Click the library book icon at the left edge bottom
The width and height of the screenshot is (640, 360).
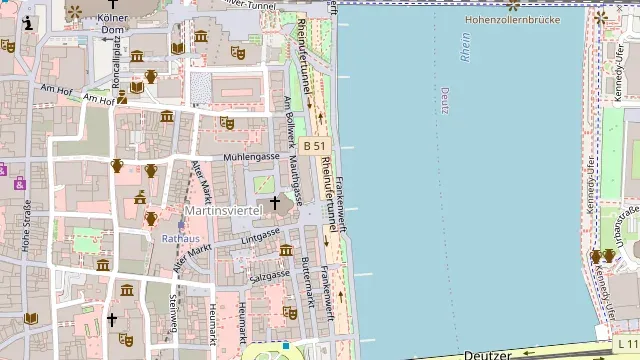31,318
